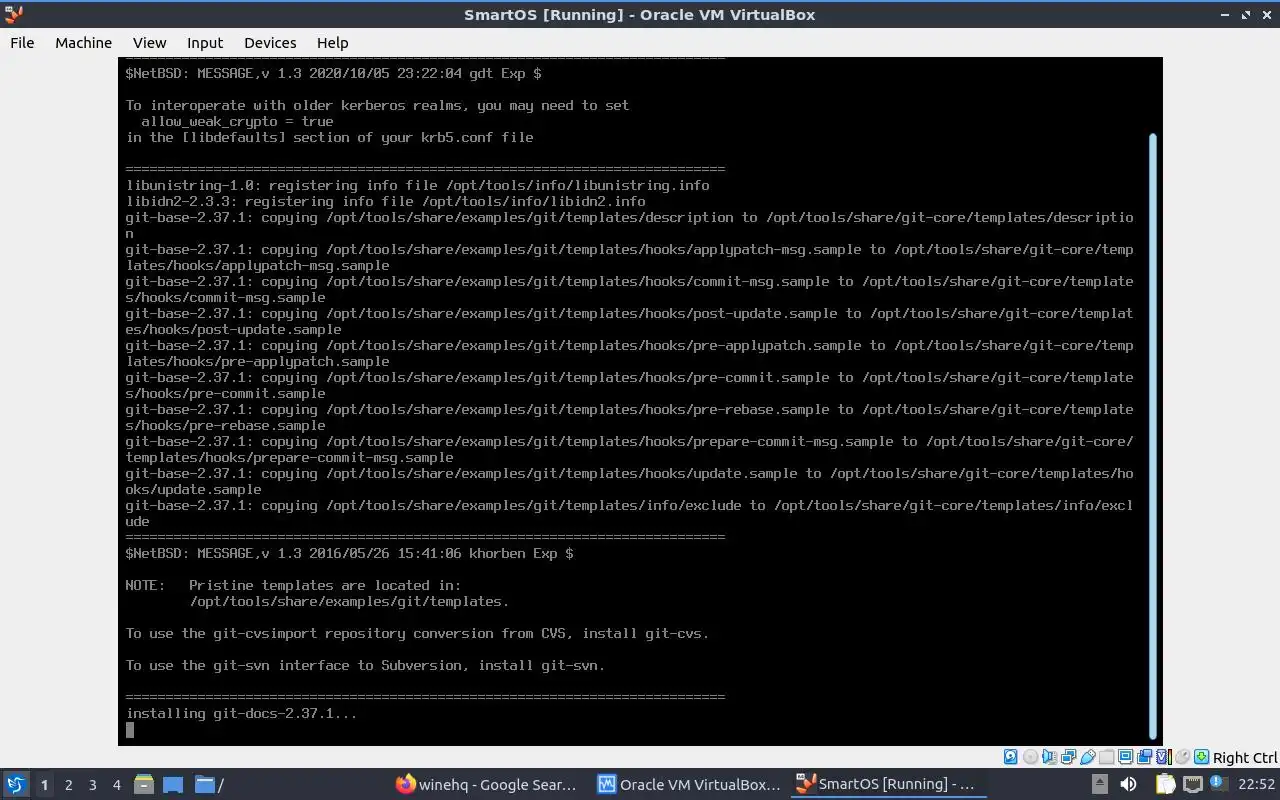This screenshot has height=800, width=1280.
Task: Click the blue show desktop icon in taskbar
Action: 173,785
